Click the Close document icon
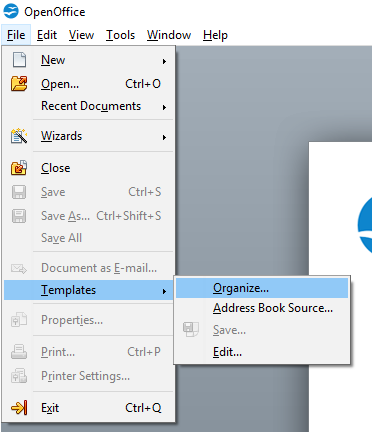The width and height of the screenshot is (372, 432). pos(19,168)
